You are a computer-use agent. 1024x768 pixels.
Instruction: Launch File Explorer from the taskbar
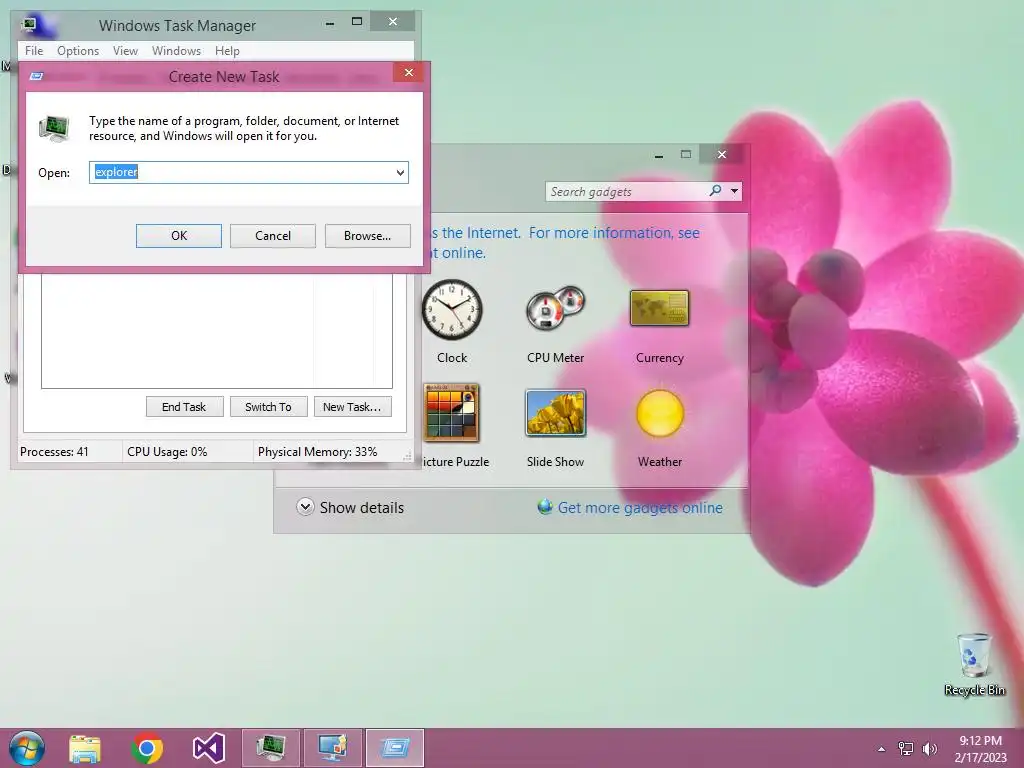click(x=85, y=748)
